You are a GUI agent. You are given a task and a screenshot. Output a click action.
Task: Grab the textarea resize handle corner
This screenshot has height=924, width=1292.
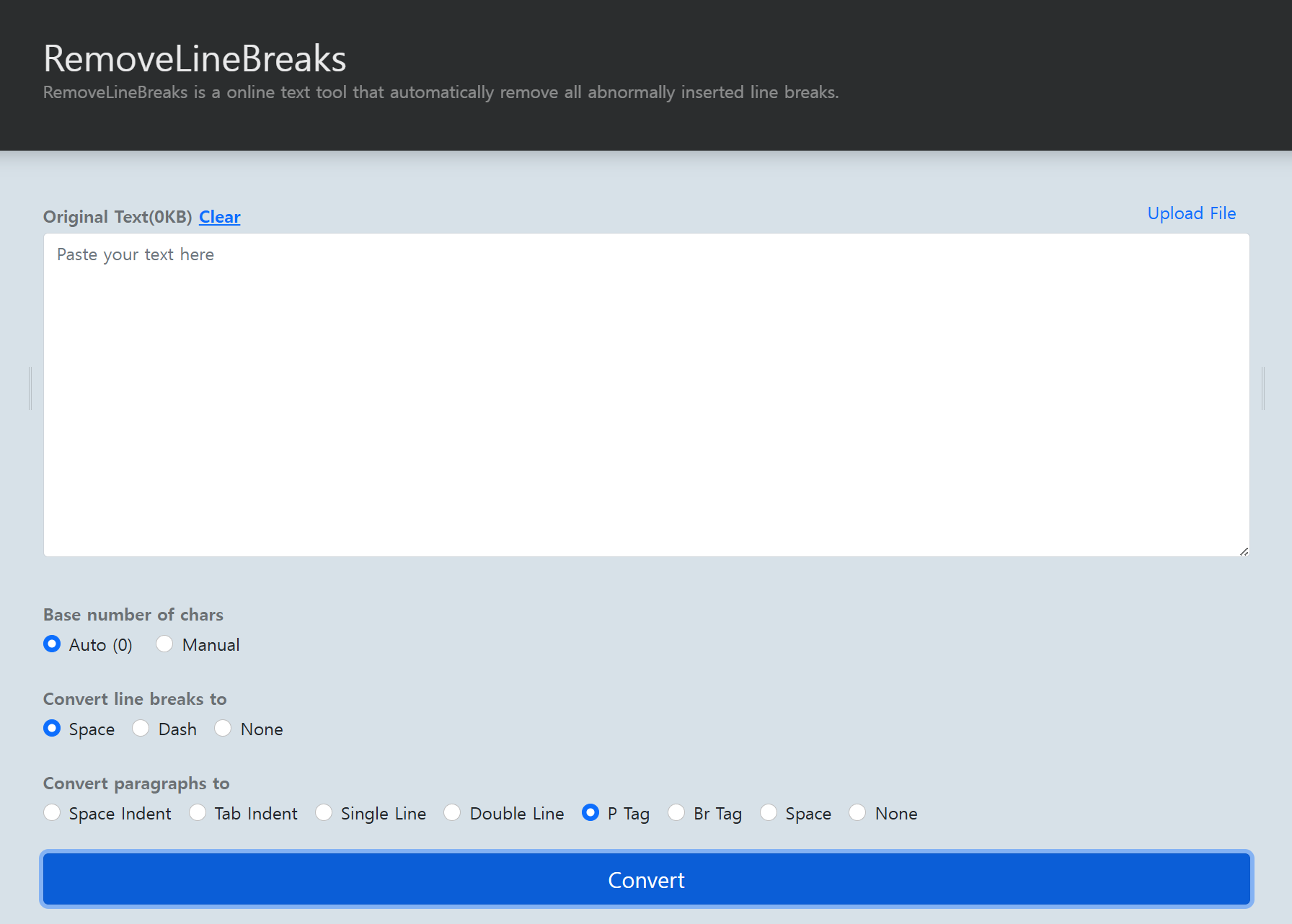point(1244,551)
